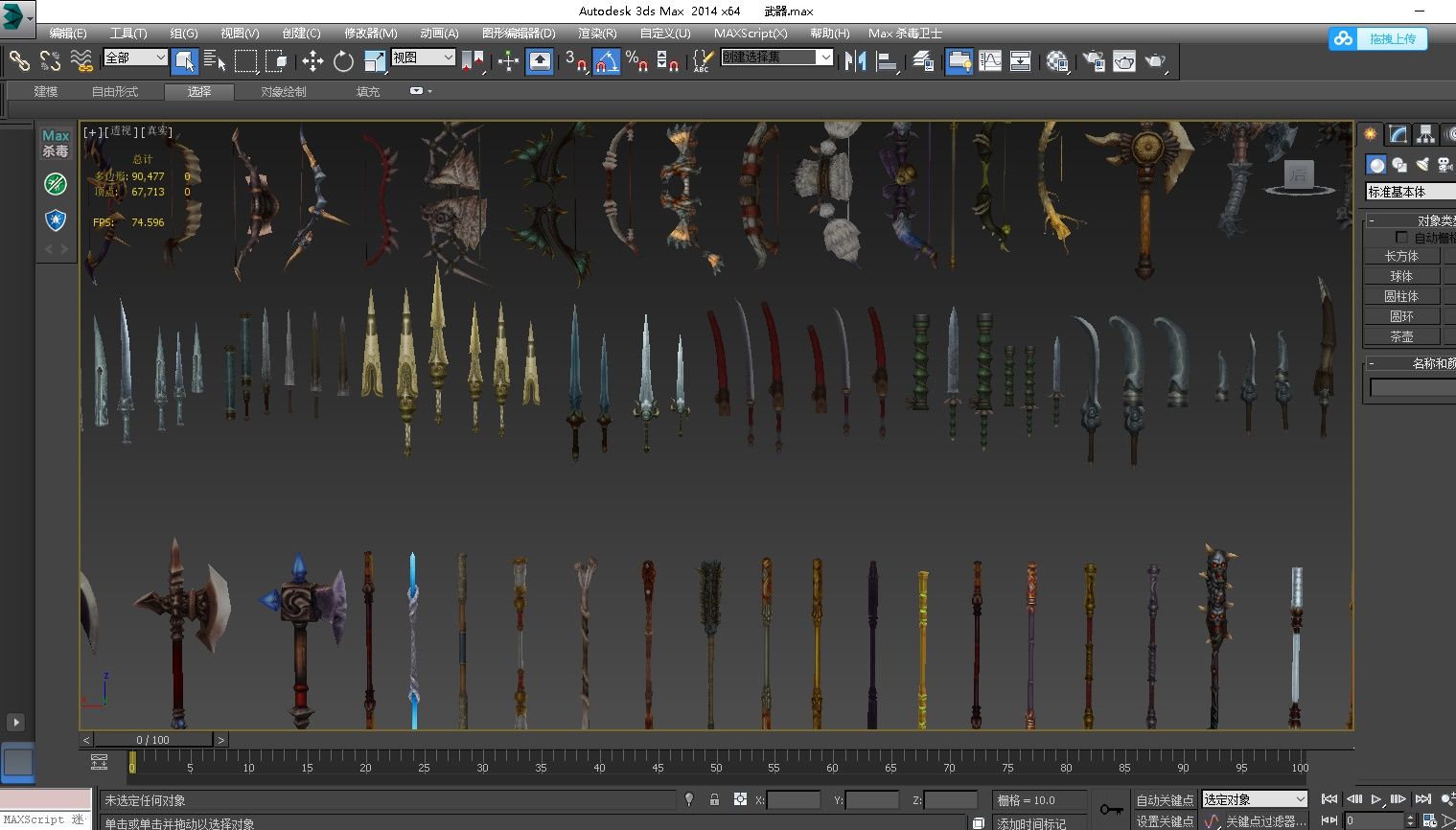Viewport: 1456px width, 830px height.
Task: Open Rendered Frame Window icon
Action: (1124, 61)
